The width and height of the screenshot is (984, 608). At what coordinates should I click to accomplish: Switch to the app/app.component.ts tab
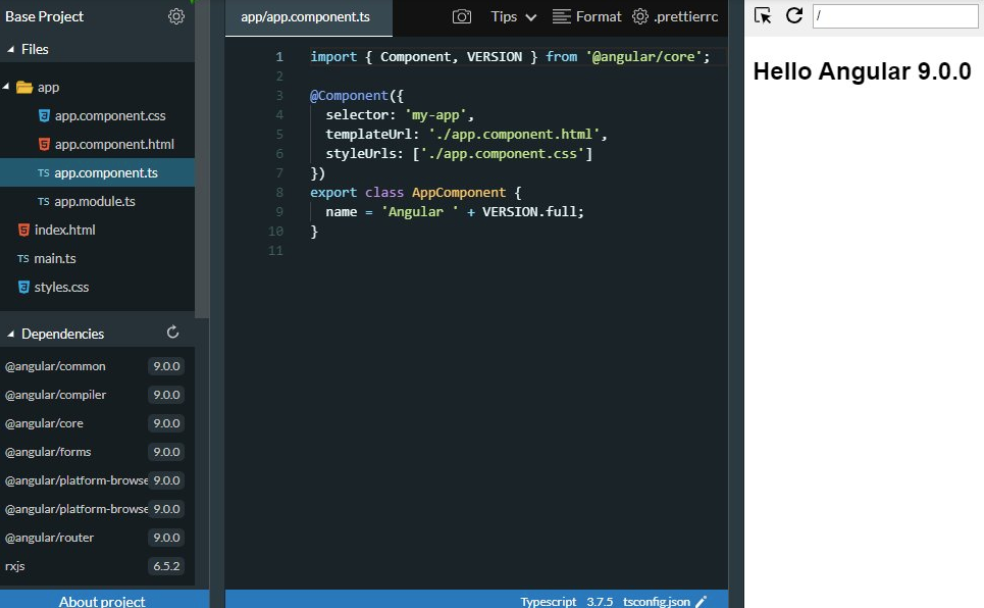pyautogui.click(x=306, y=16)
